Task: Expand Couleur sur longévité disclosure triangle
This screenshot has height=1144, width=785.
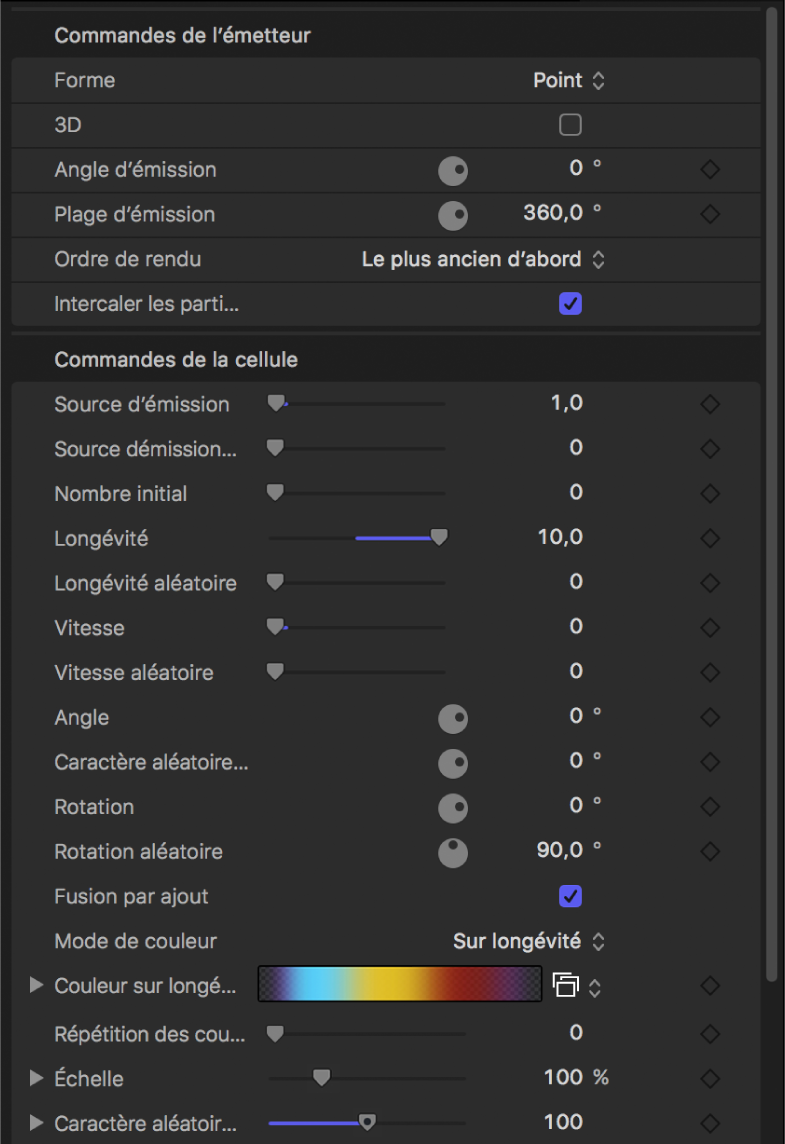Action: click(37, 986)
